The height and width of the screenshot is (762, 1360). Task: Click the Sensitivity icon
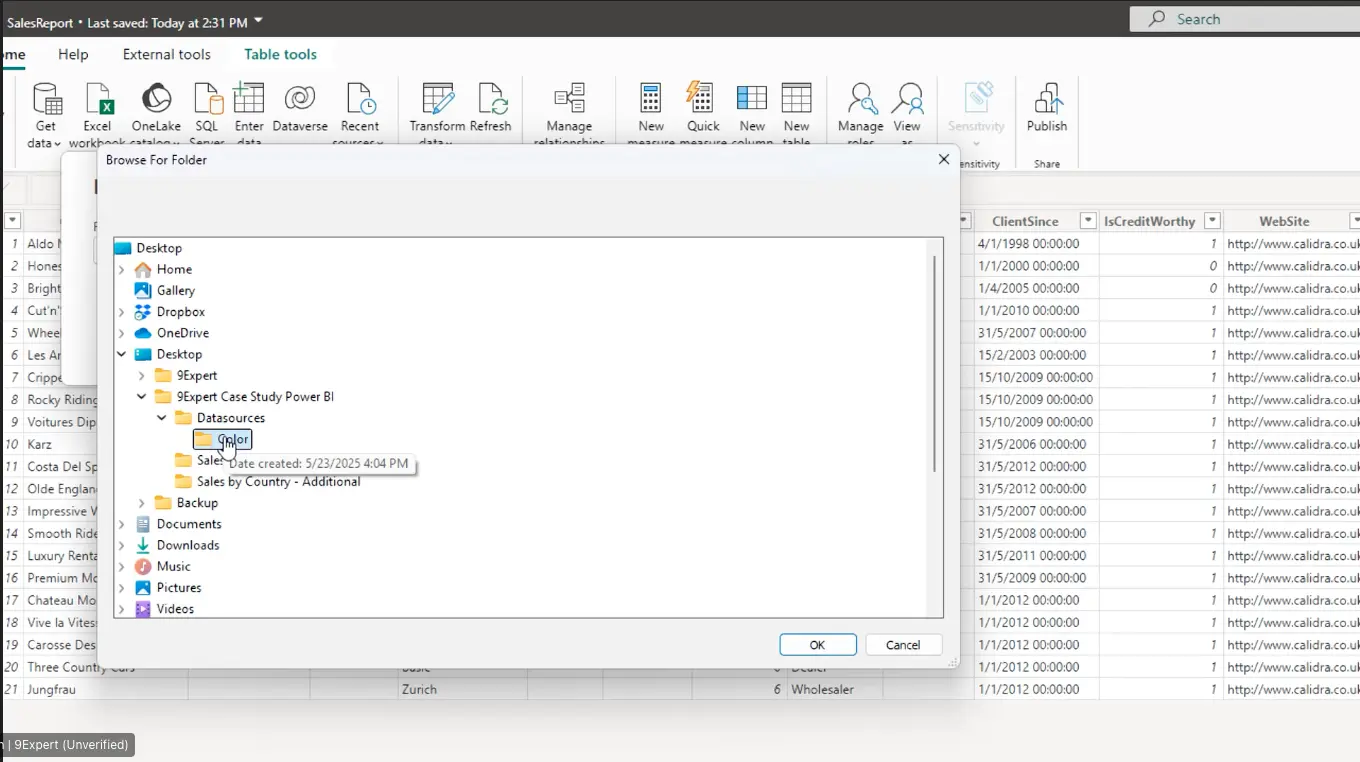coord(977,98)
